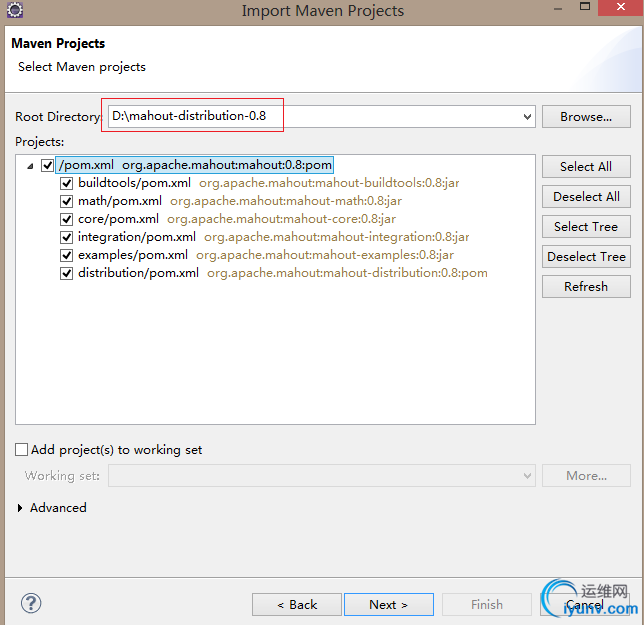Viewport: 644px width, 625px height.
Task: Proceed with the Next button
Action: 389,604
